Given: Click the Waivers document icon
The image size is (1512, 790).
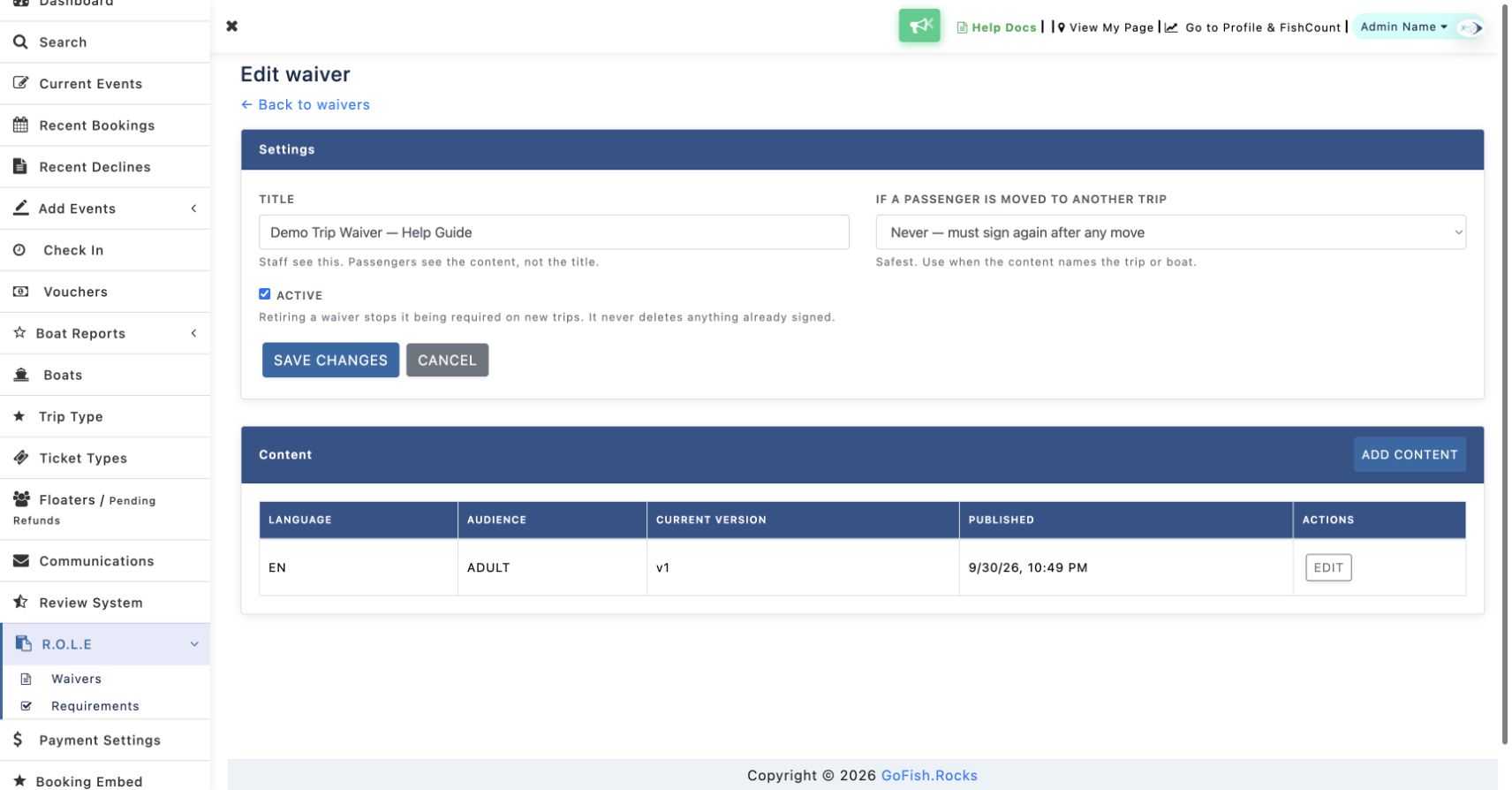Looking at the screenshot, I should point(26,679).
